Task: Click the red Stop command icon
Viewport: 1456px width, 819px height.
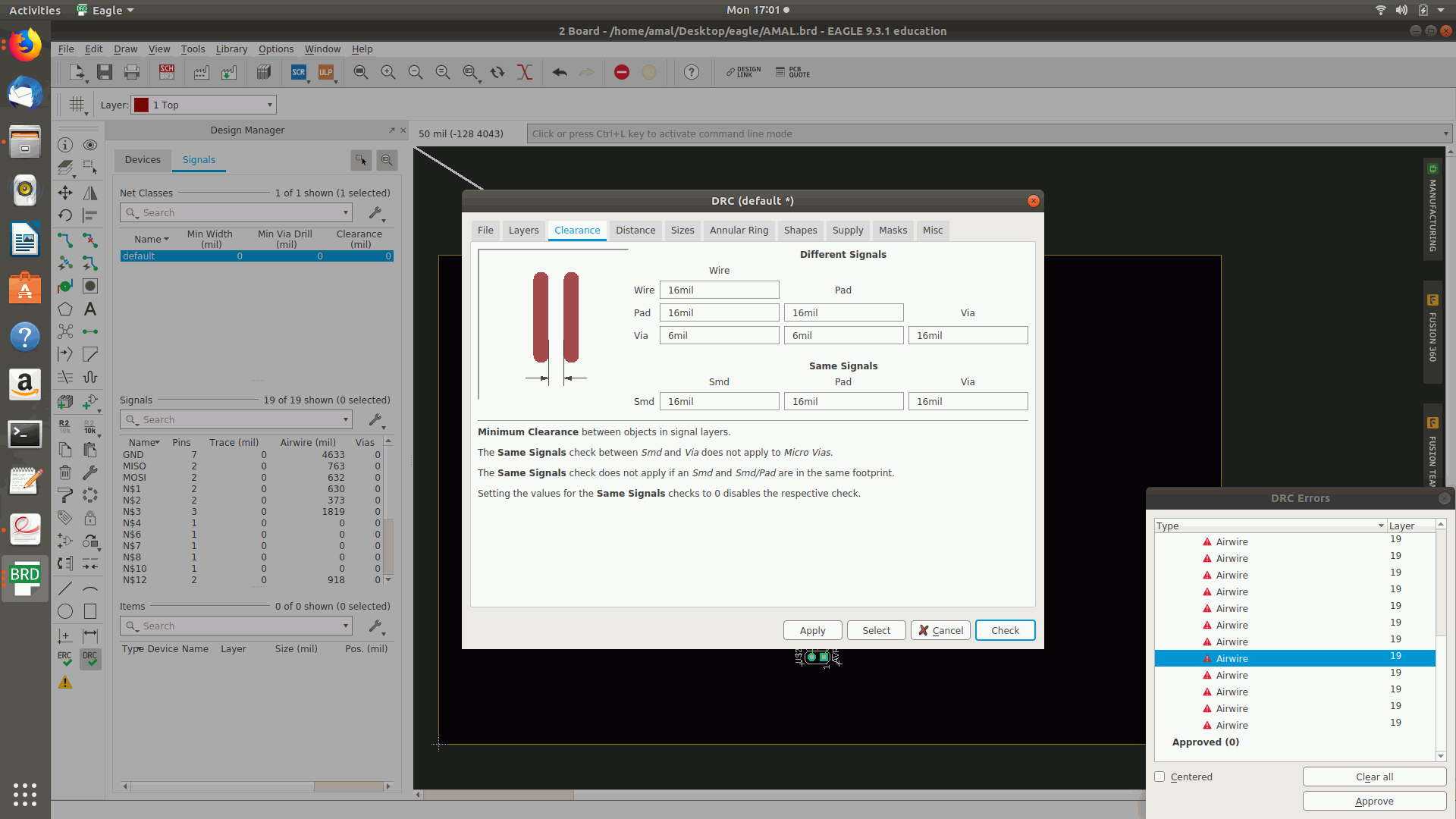Action: [x=622, y=72]
